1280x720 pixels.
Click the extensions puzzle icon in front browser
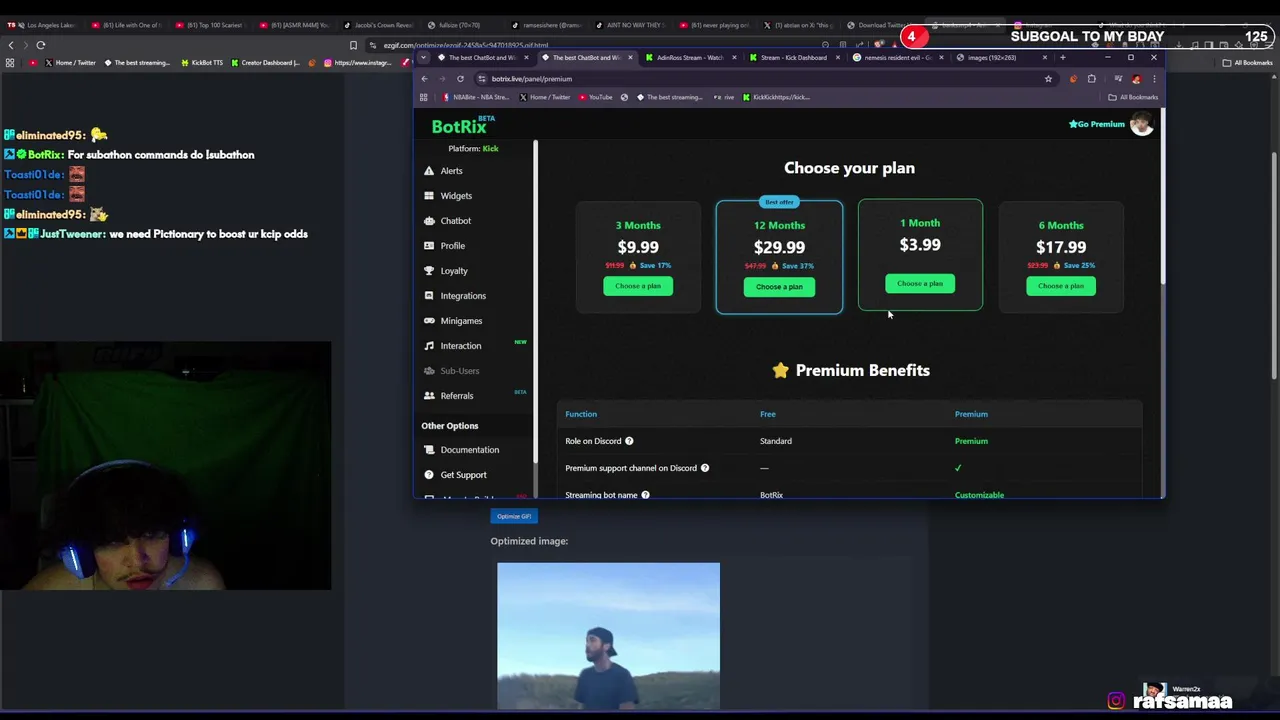coord(1092,79)
